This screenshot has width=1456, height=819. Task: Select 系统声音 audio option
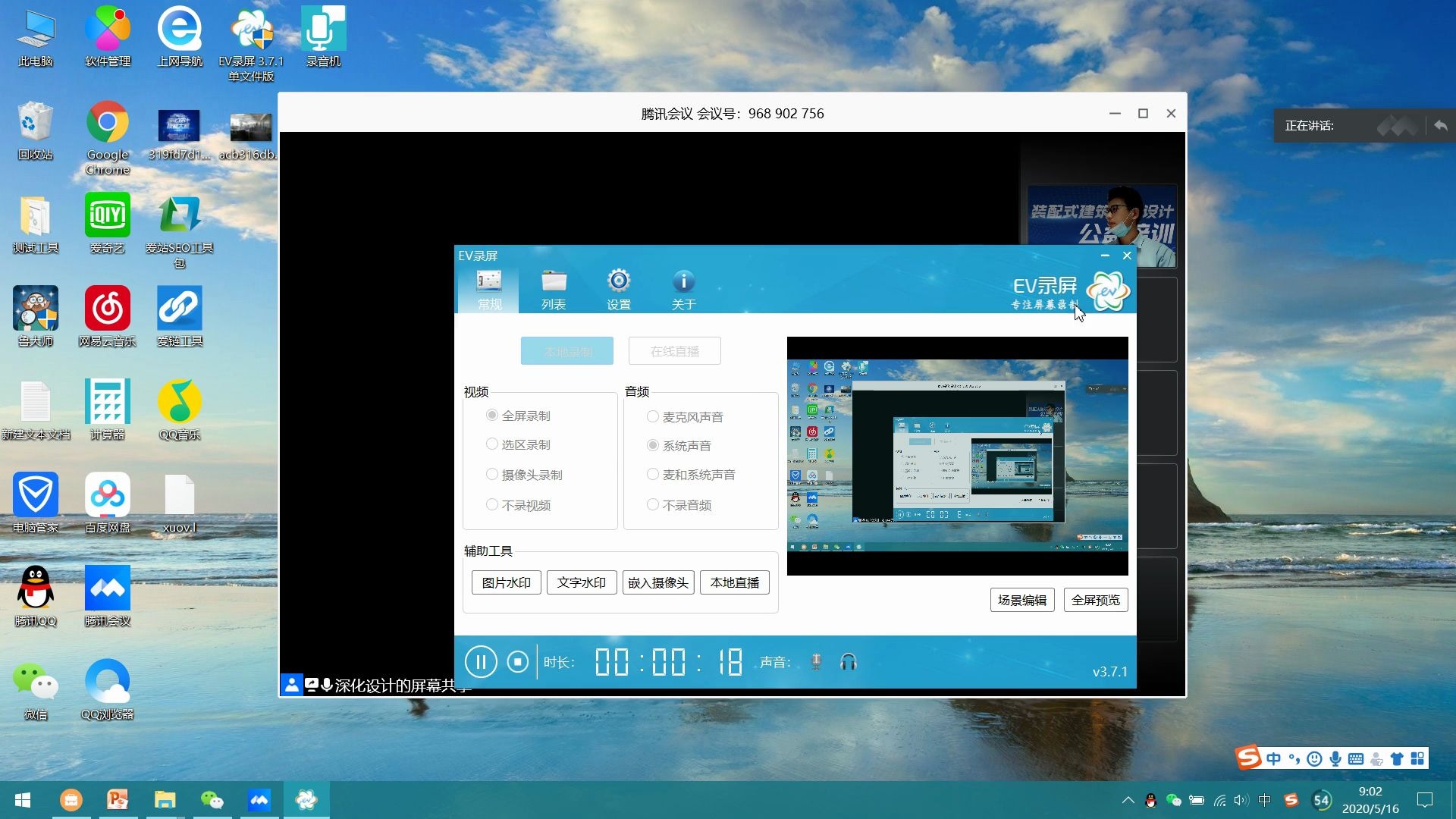679,446
